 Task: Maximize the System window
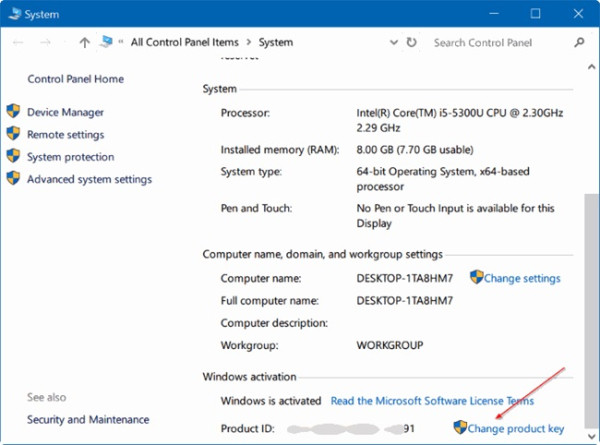535,14
